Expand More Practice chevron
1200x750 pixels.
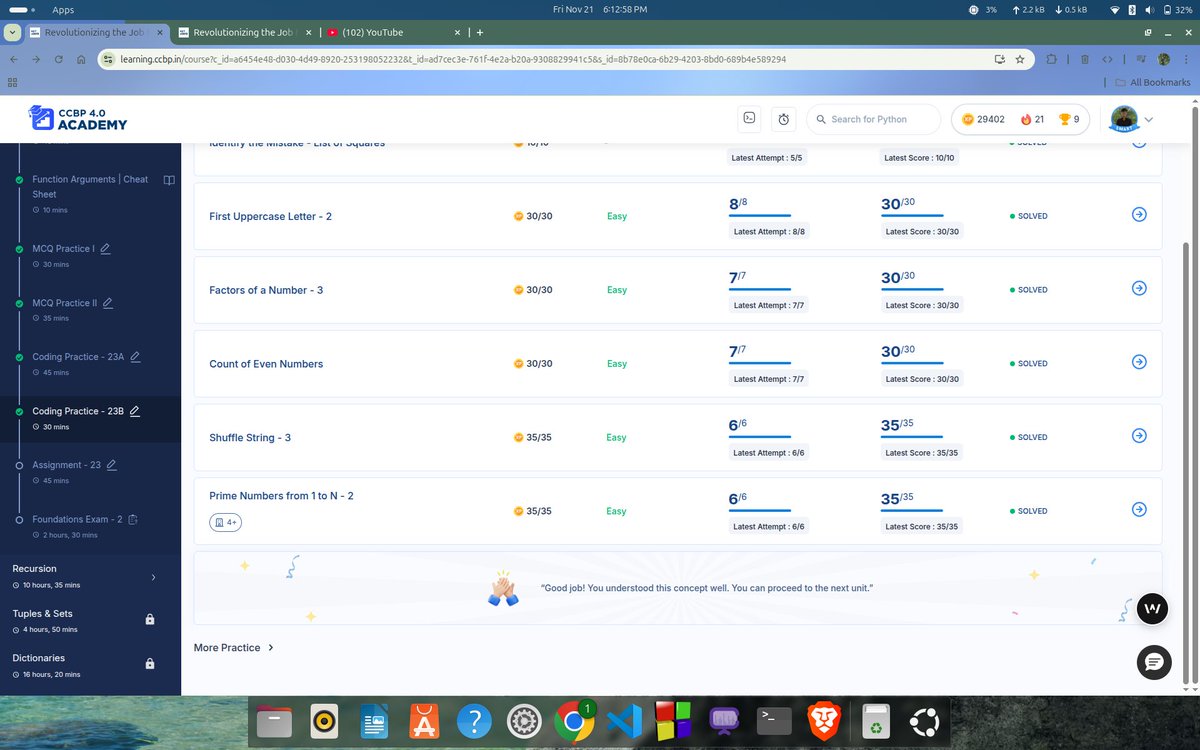pos(271,648)
